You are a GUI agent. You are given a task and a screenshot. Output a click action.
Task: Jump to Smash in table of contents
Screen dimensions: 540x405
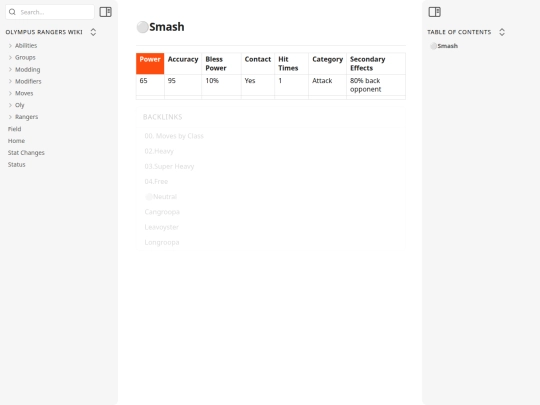[444, 46]
